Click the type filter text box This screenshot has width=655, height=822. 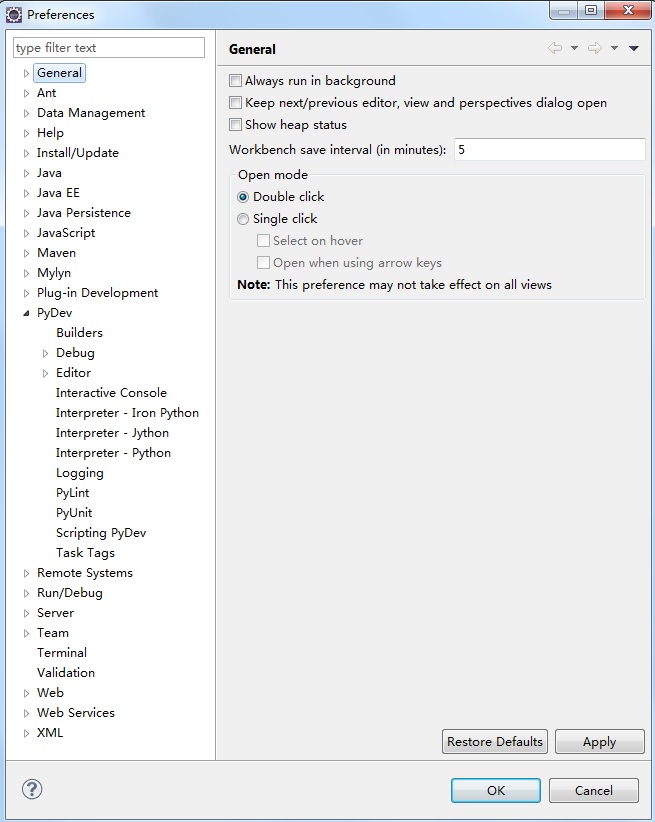[x=109, y=48]
